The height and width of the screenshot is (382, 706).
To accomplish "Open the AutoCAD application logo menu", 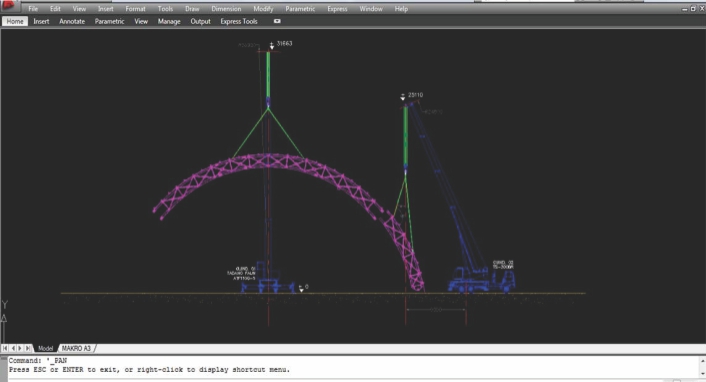I will (x=9, y=5).
